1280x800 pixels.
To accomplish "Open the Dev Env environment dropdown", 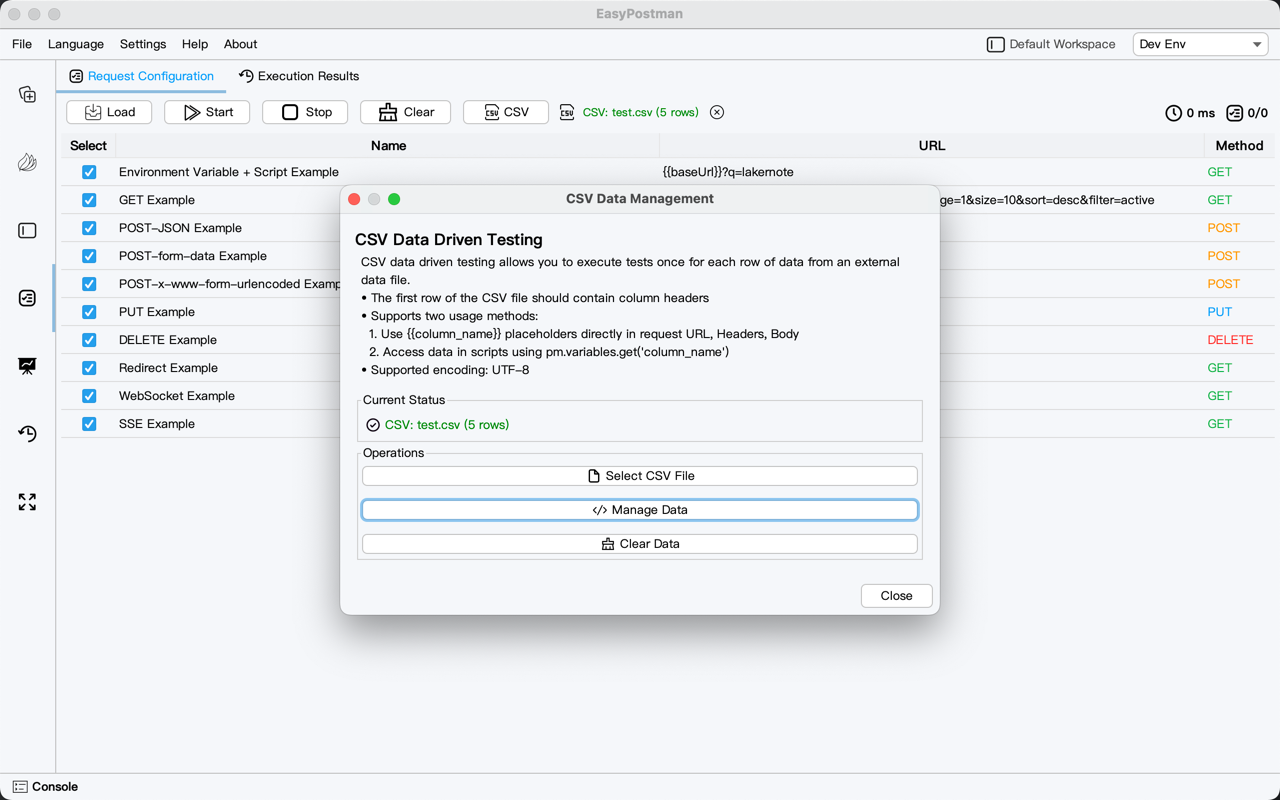I will (x=1200, y=44).
